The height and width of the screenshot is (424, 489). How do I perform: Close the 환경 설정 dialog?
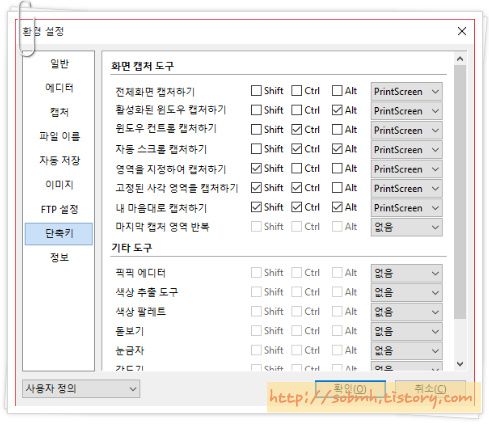click(462, 31)
